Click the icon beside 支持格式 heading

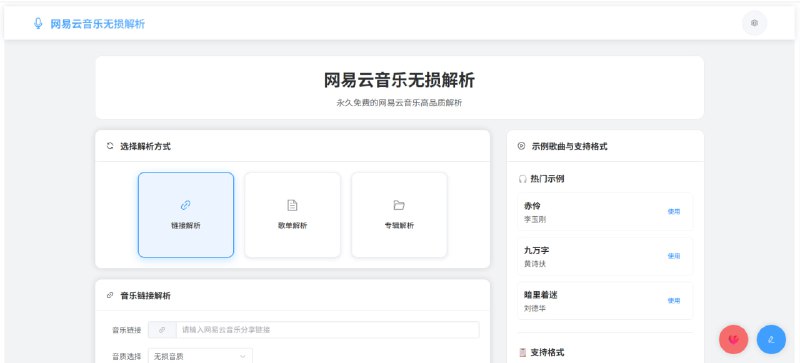coord(522,352)
